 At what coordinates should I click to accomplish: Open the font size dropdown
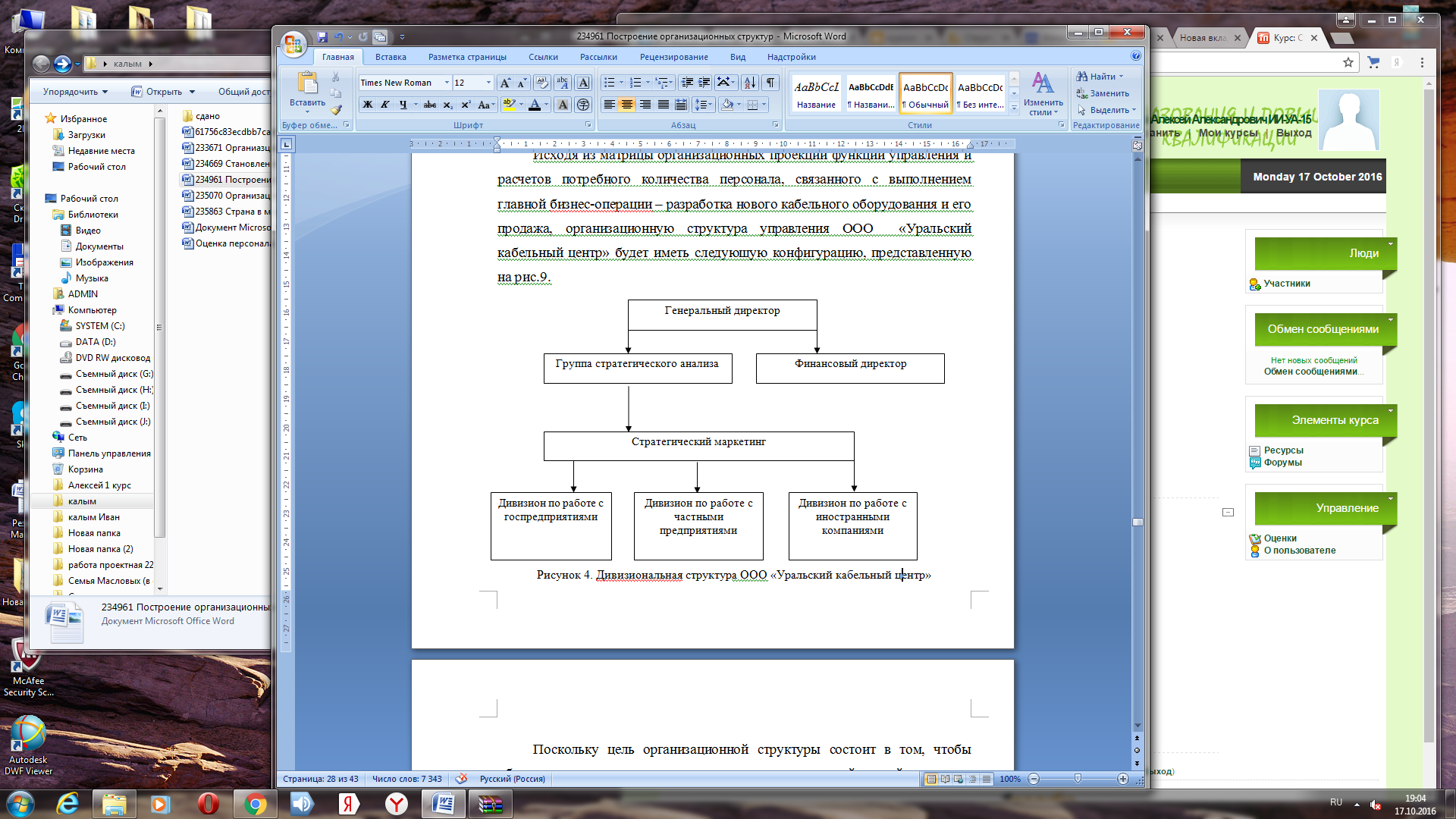pyautogui.click(x=488, y=83)
